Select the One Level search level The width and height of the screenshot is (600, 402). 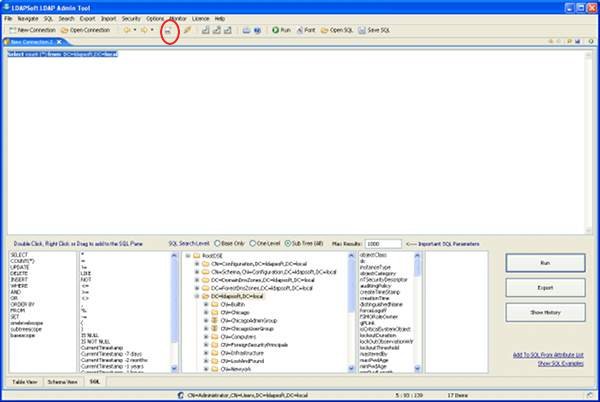[253, 243]
